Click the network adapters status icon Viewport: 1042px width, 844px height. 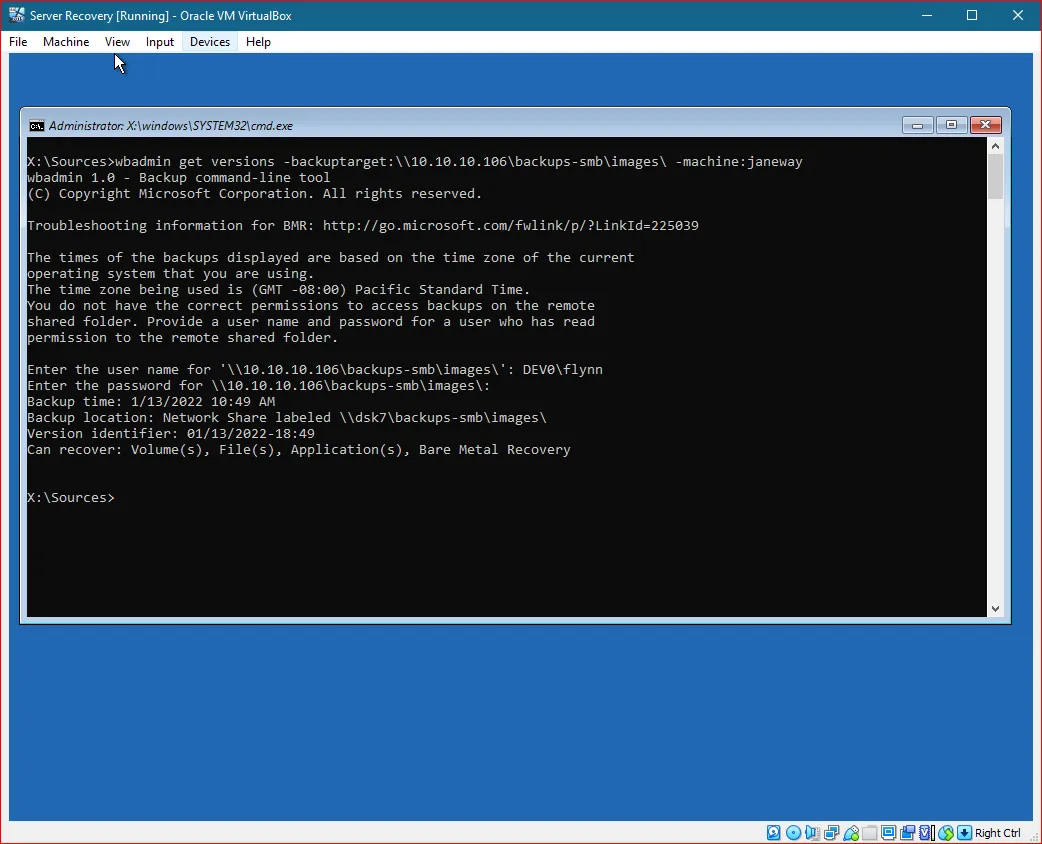click(x=830, y=832)
